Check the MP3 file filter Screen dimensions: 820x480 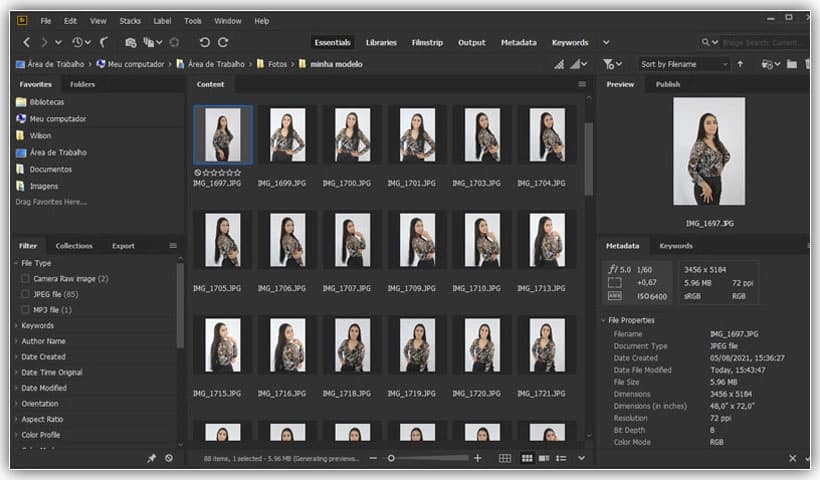[x=25, y=310]
